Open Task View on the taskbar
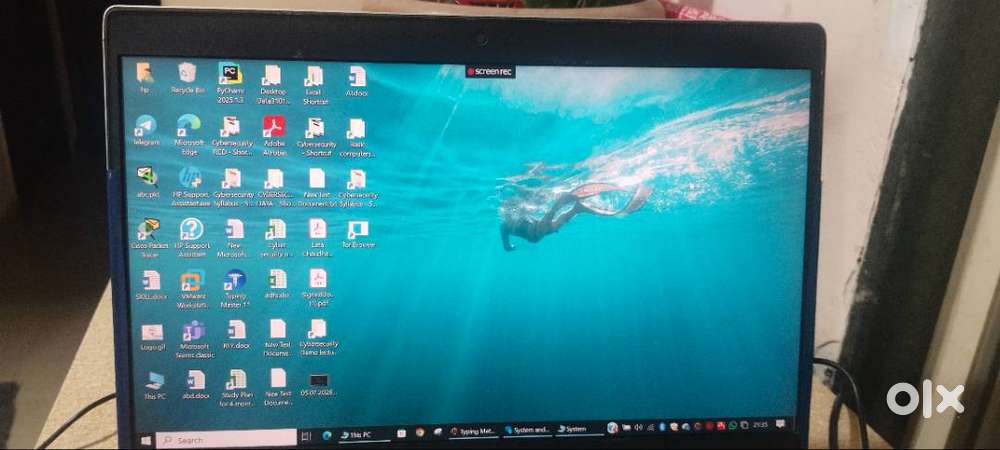1000x450 pixels. (x=305, y=436)
